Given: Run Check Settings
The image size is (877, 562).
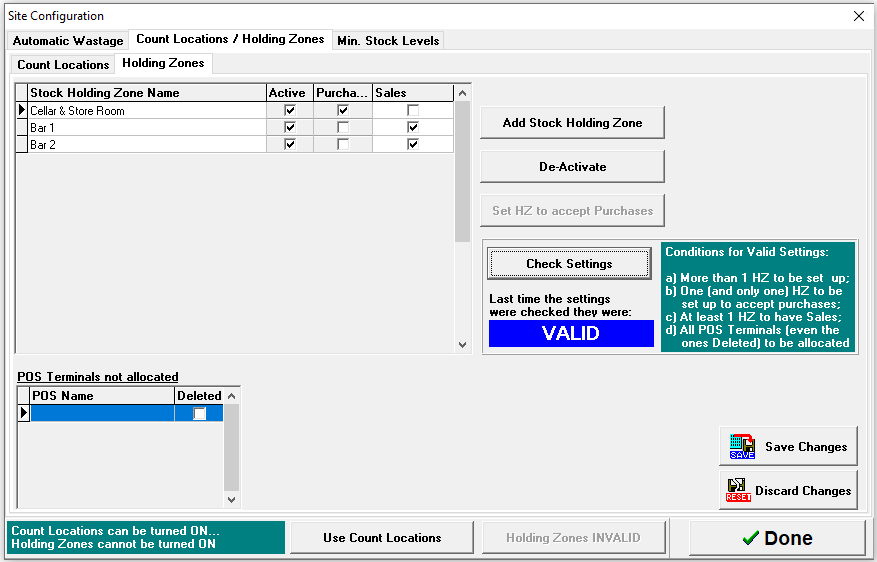Looking at the screenshot, I should pos(569,264).
